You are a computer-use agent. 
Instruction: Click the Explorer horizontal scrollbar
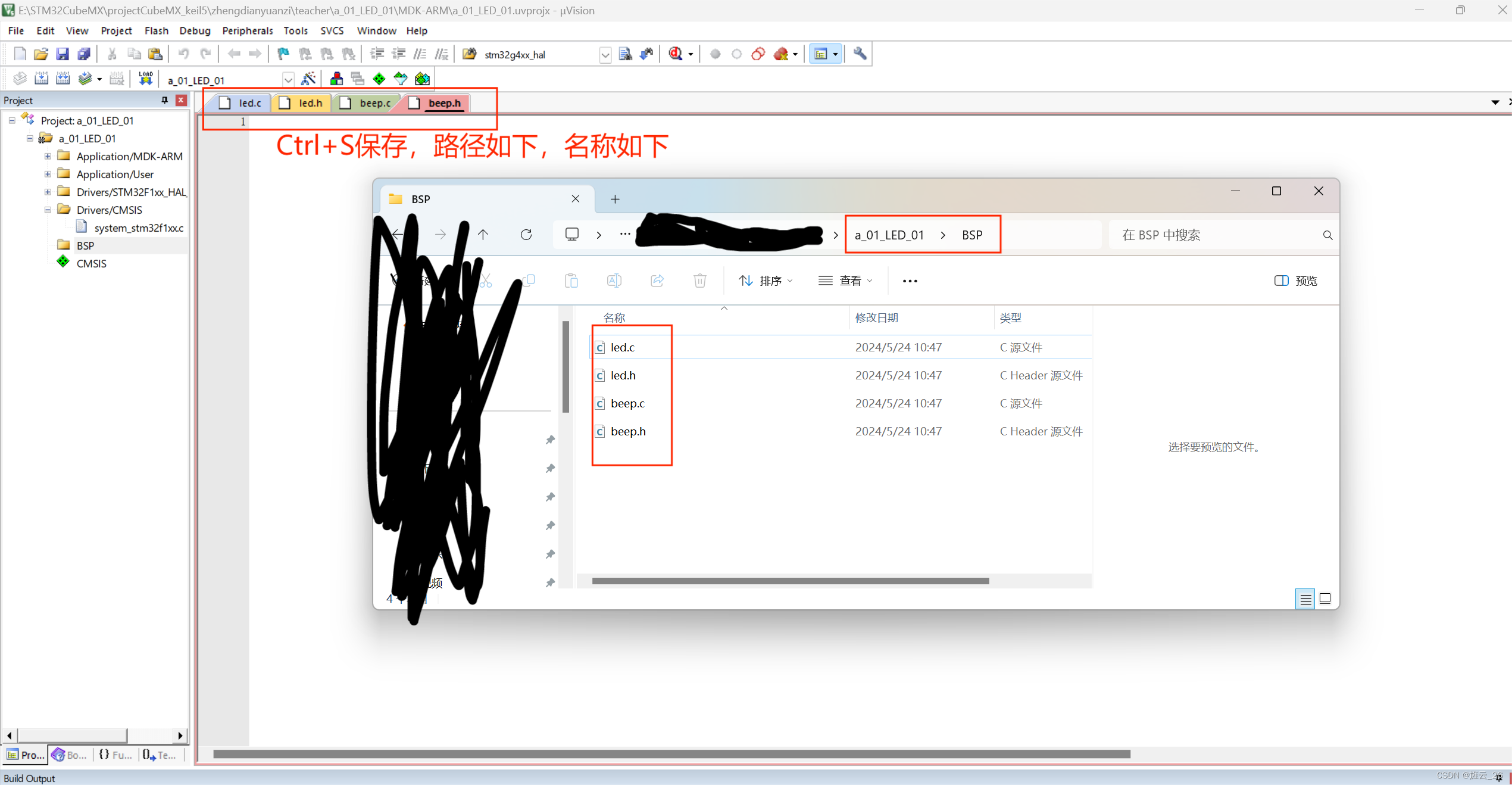[790, 581]
